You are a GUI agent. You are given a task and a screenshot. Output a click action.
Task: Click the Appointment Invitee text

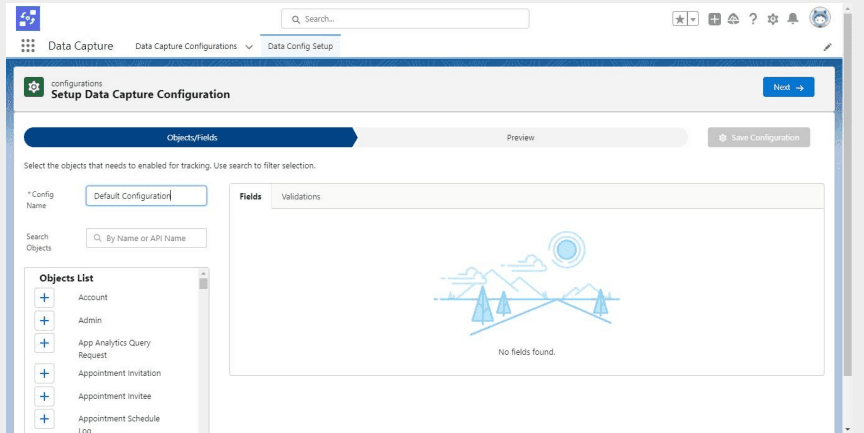115,397
